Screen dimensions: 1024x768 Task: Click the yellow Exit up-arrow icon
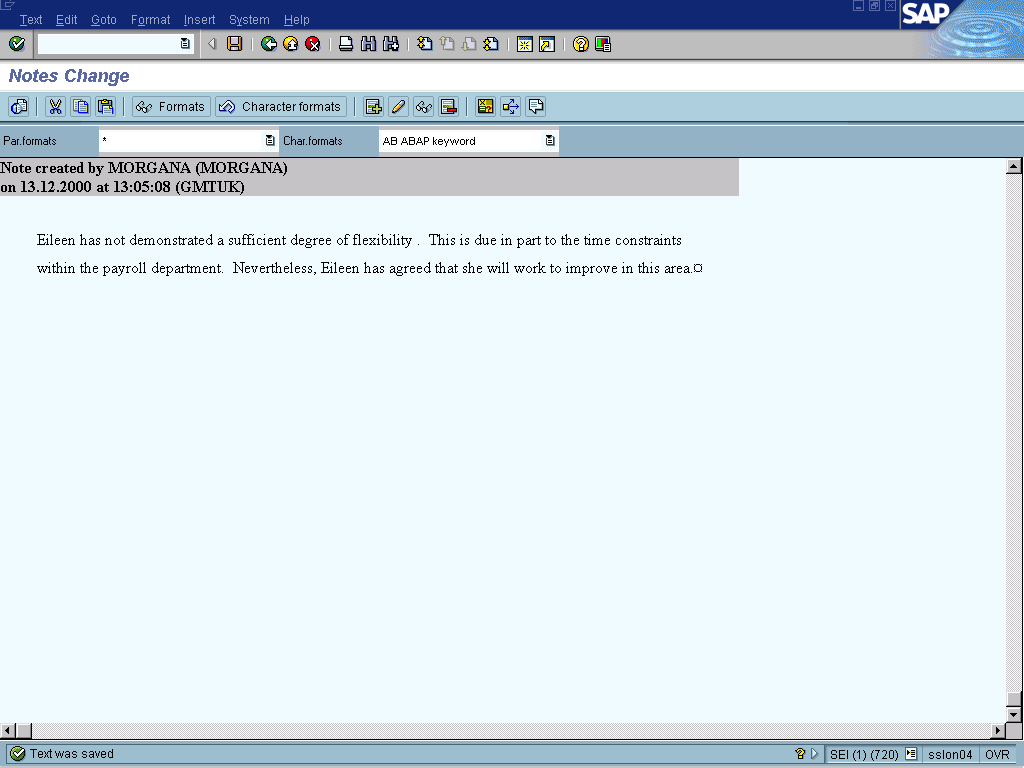(x=291, y=44)
